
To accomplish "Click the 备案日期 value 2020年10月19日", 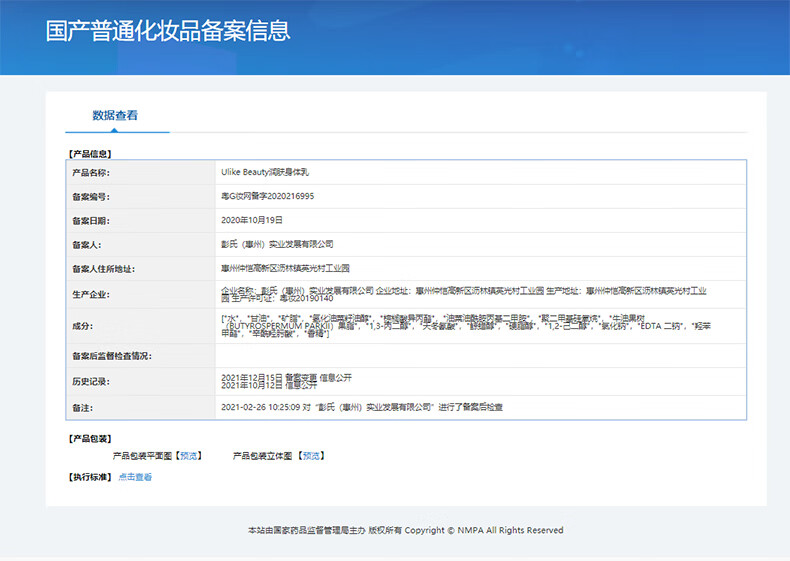I will click(x=252, y=220).
